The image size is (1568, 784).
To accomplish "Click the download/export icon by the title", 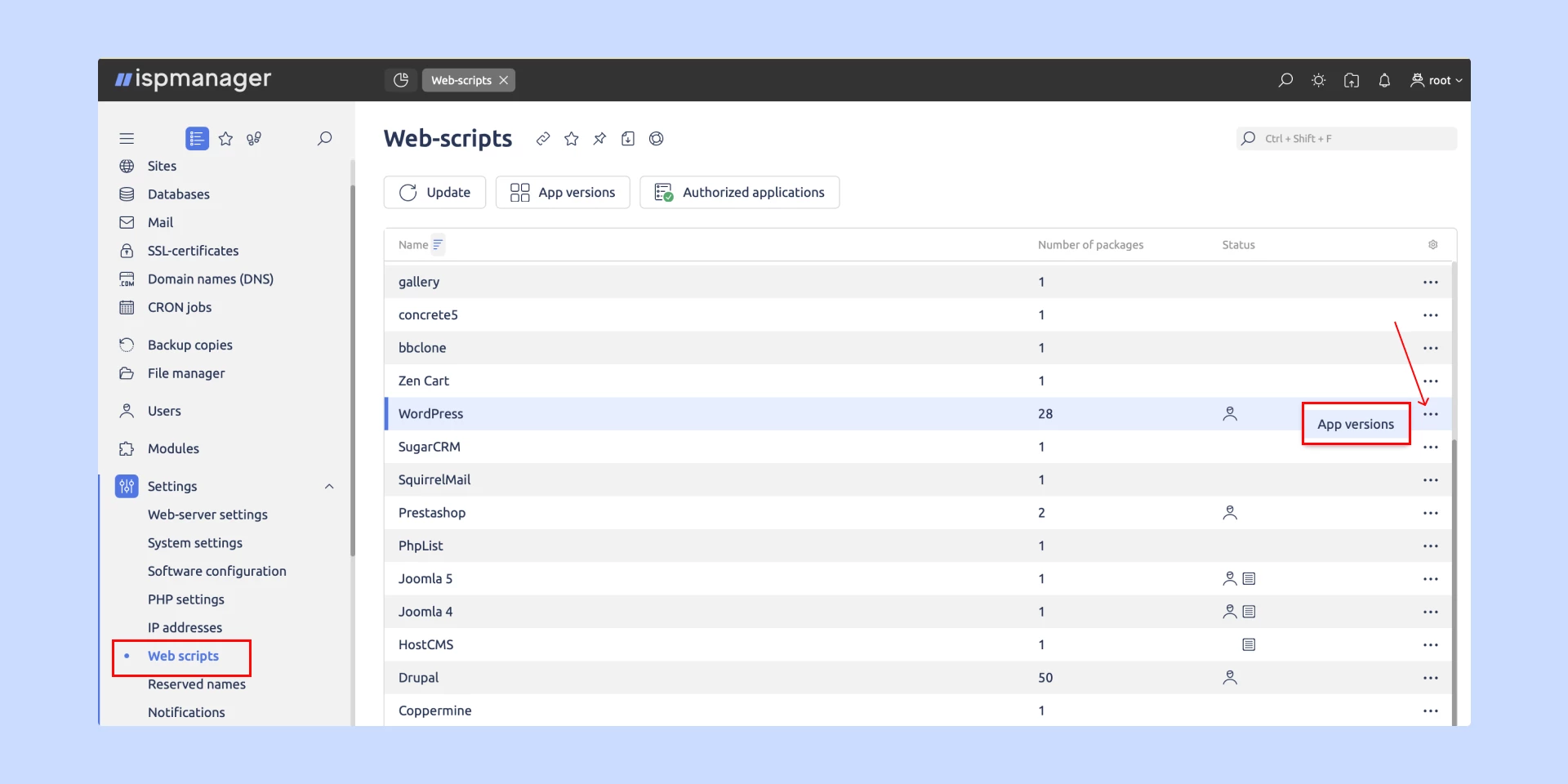I will (628, 139).
